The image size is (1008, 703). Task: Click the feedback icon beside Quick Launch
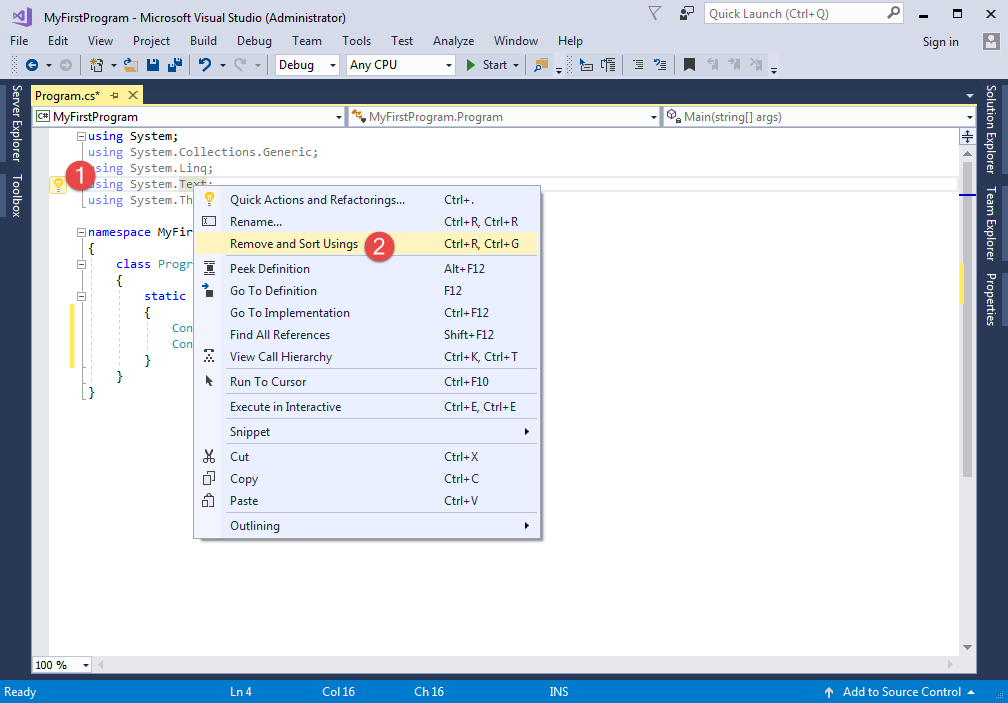click(687, 13)
